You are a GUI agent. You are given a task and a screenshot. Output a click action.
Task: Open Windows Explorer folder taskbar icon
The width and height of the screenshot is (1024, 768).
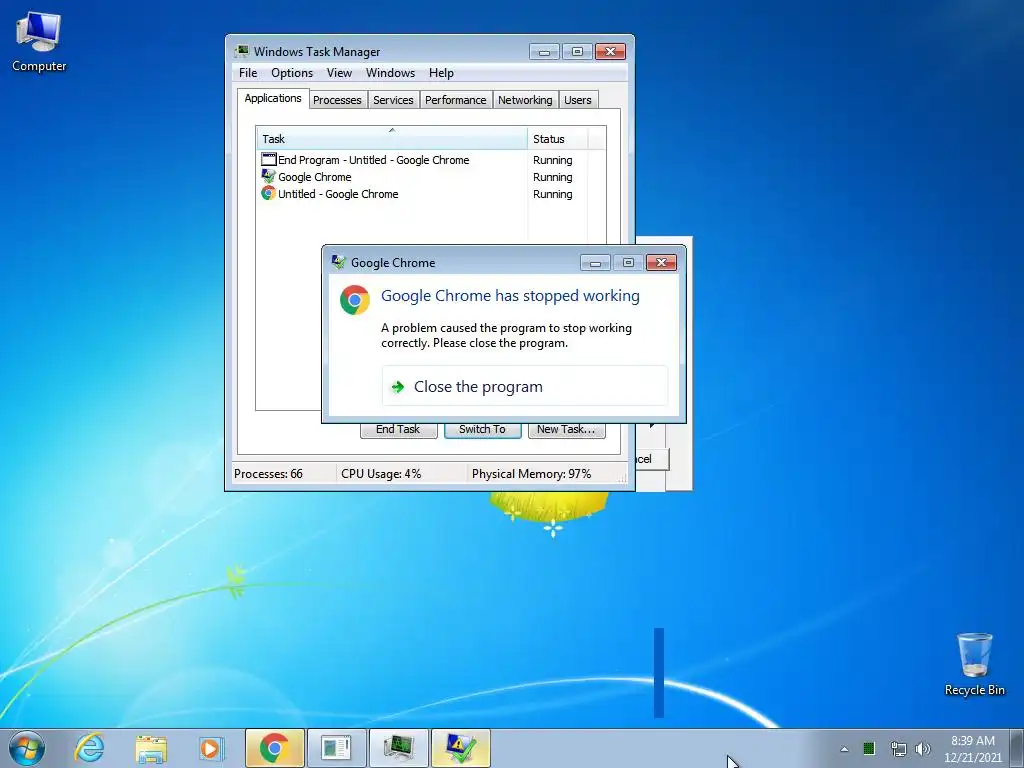pos(151,748)
